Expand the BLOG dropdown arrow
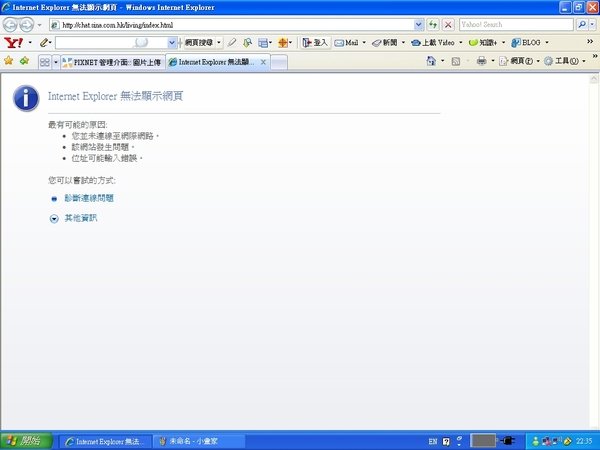Screen dimensions: 600x450 pos(547,42)
